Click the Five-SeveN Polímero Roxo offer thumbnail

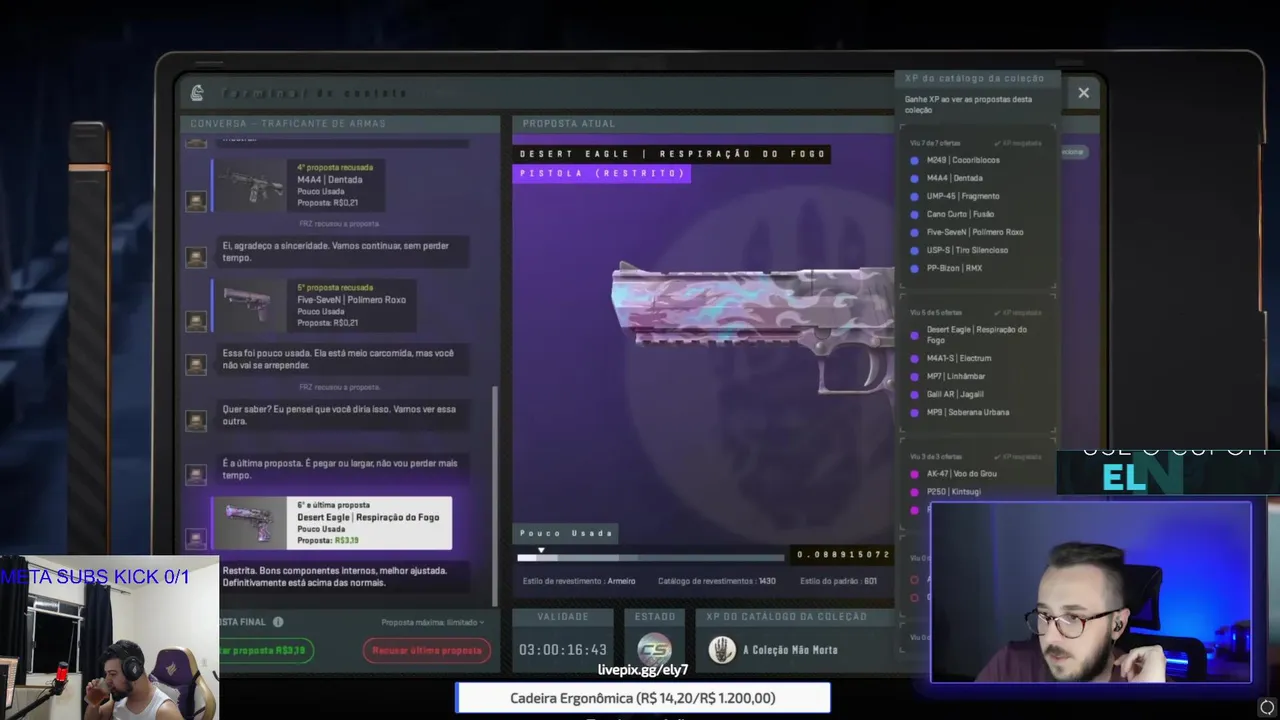[252, 305]
